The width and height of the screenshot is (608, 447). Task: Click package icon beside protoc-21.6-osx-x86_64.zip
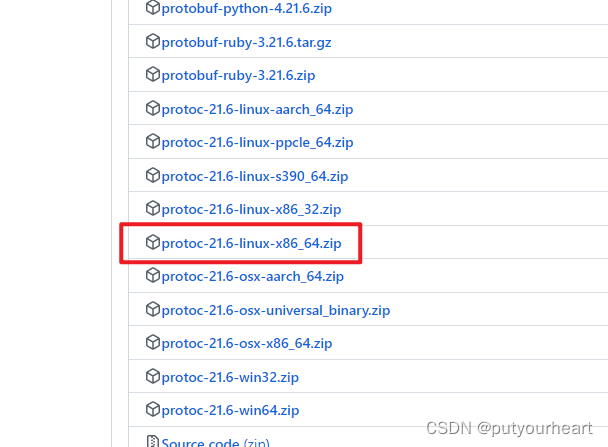[x=153, y=342]
